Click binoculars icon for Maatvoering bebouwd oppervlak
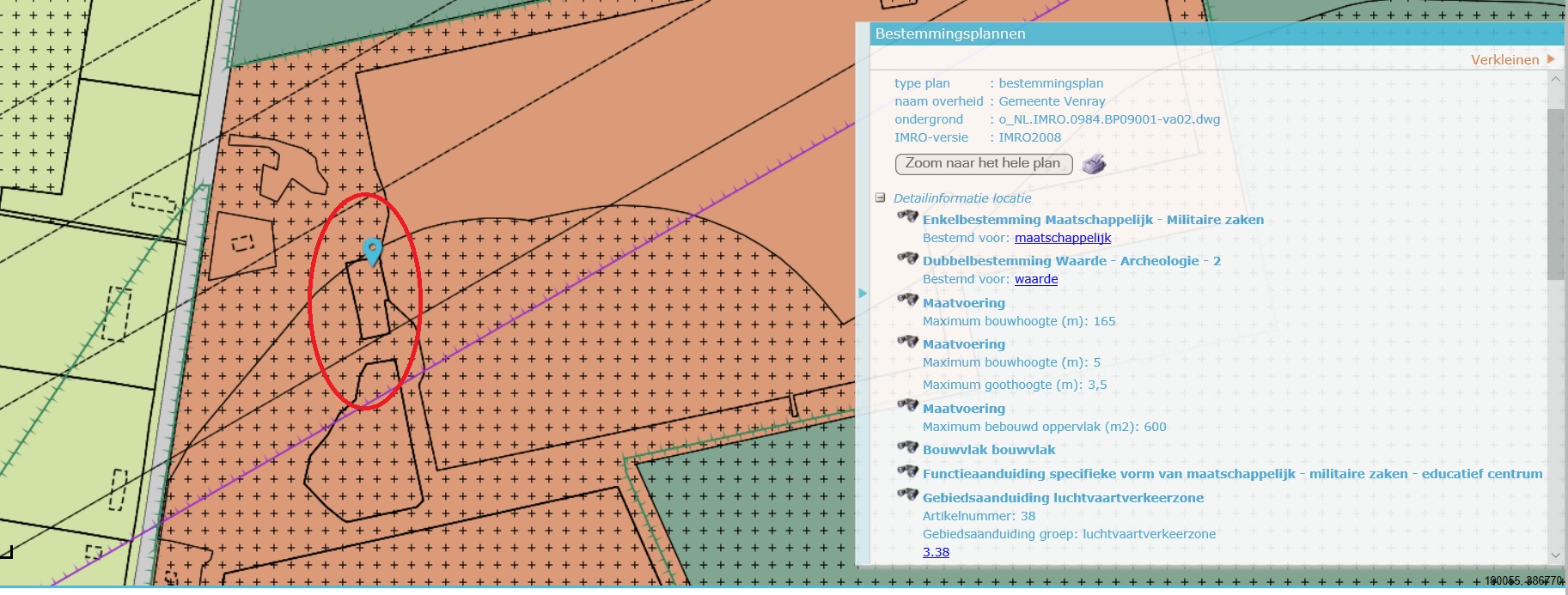The image size is (1568, 595). click(907, 405)
